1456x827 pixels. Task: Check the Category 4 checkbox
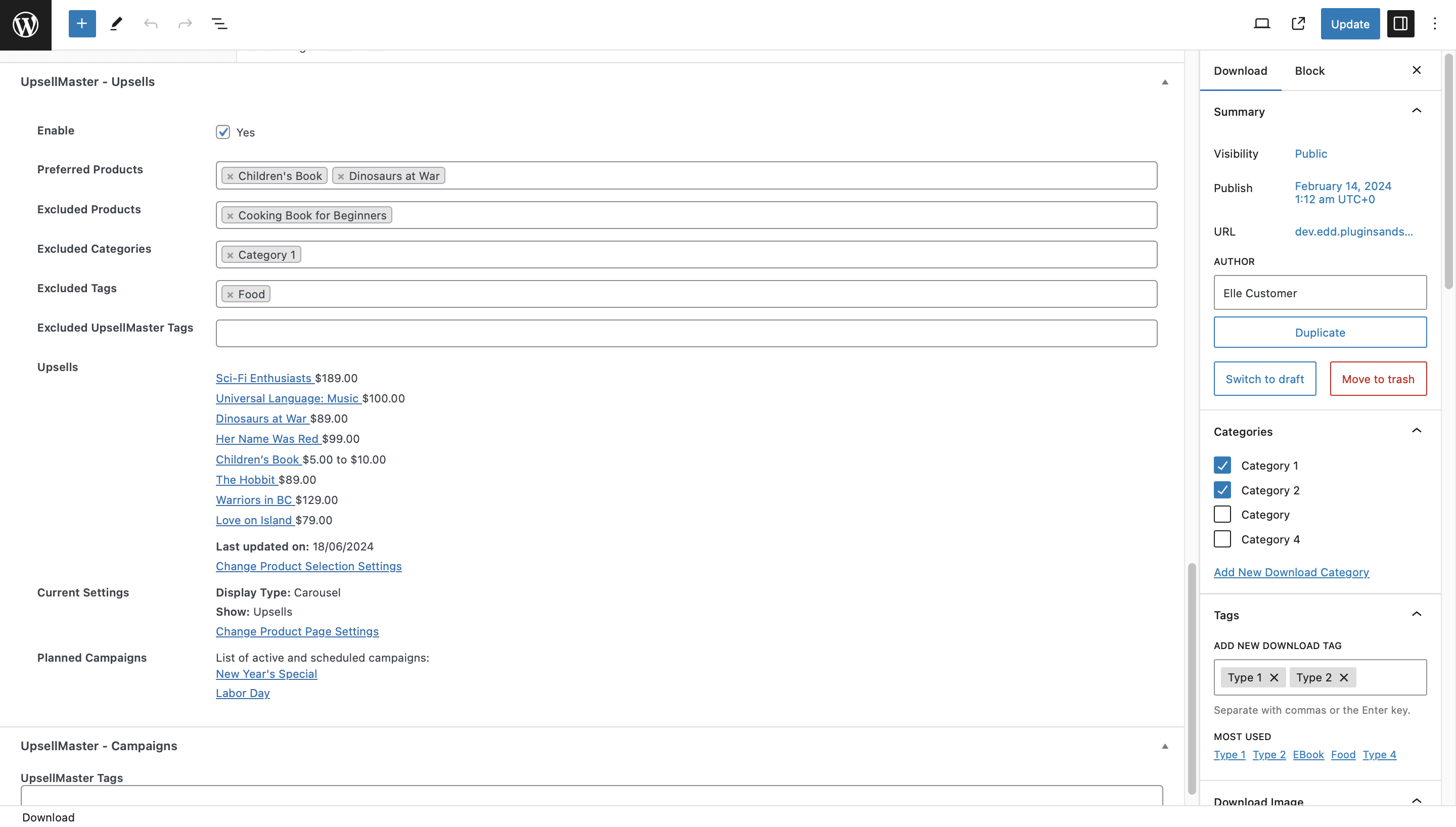(x=1222, y=539)
